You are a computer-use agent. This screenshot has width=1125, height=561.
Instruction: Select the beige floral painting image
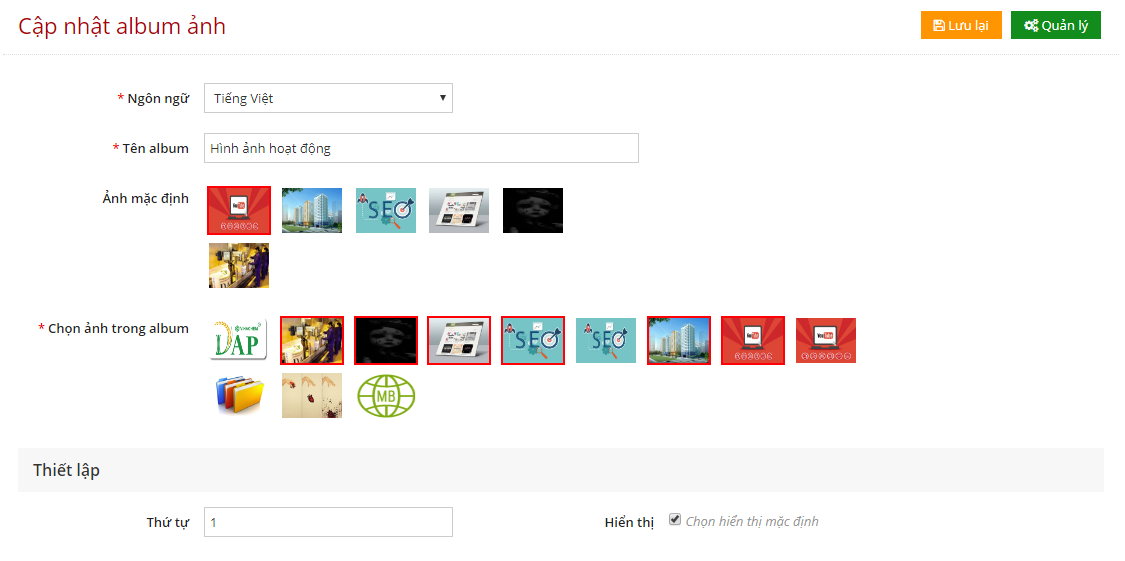(312, 395)
